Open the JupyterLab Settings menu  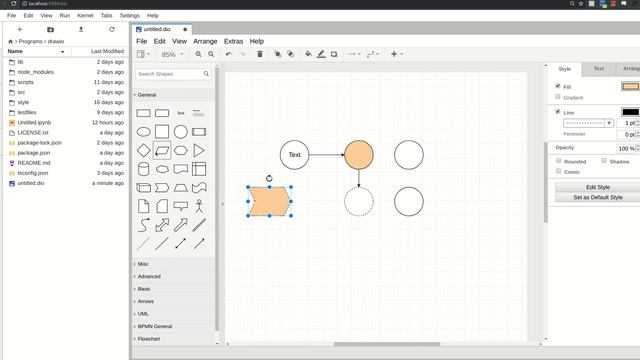coord(130,16)
